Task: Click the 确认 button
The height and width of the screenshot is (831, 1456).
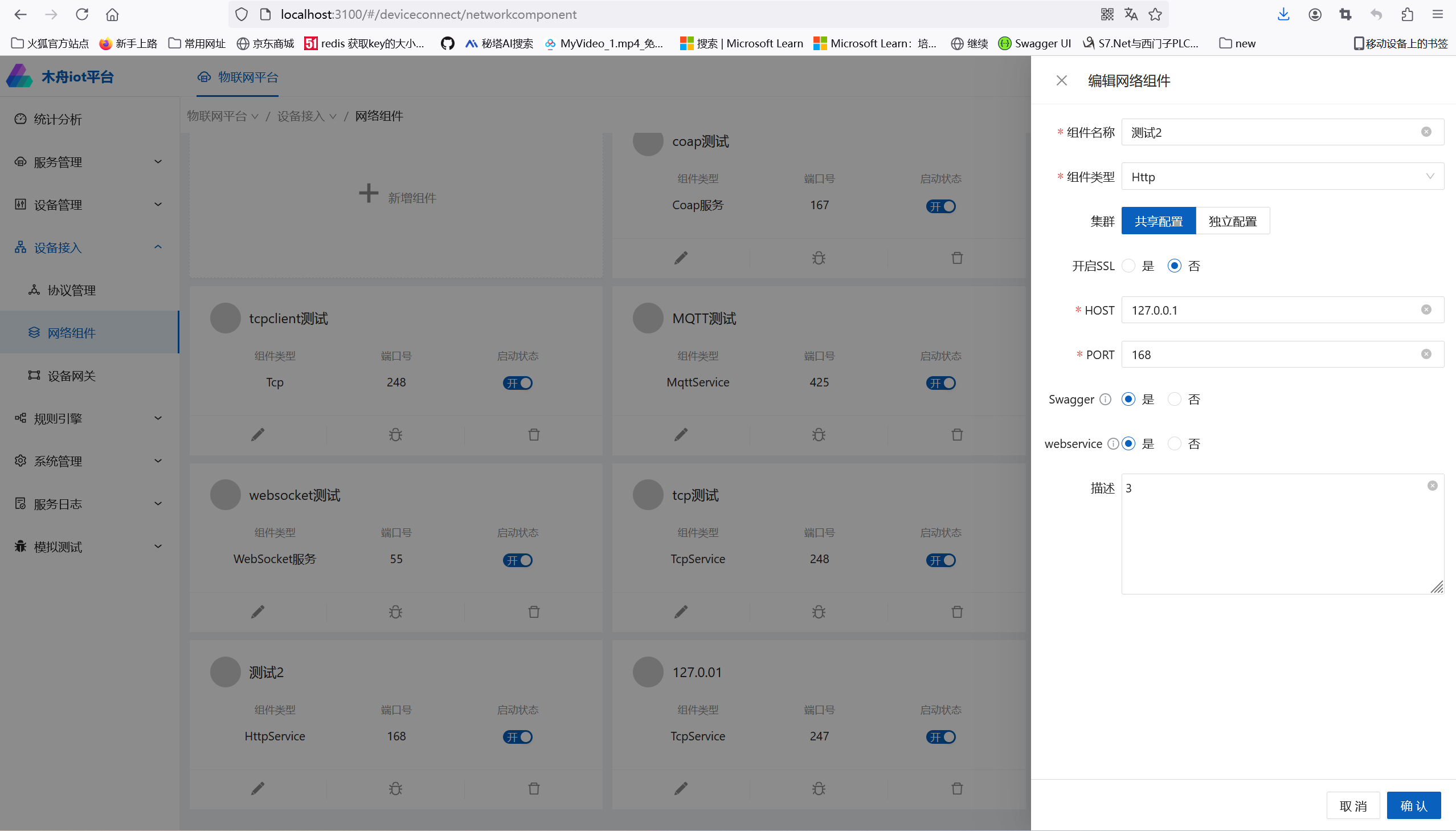Action: (x=1413, y=805)
